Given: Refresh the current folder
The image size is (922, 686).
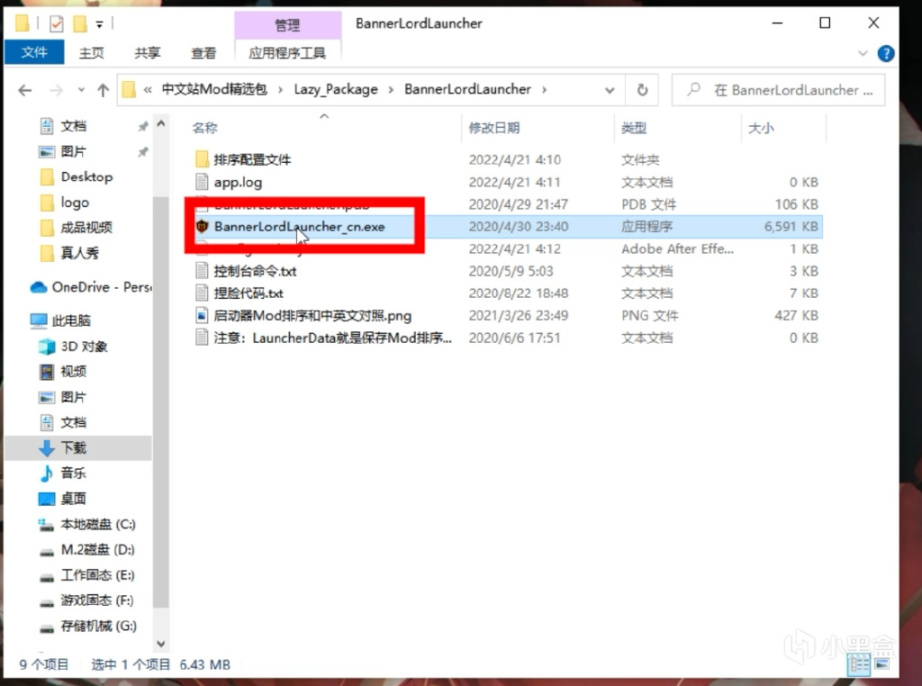Looking at the screenshot, I should pyautogui.click(x=642, y=90).
